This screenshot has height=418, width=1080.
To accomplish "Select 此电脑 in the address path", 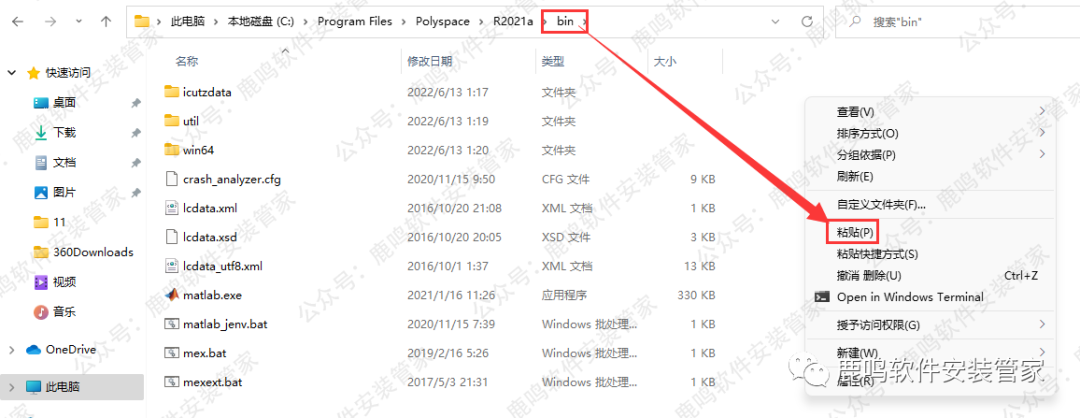I will (x=187, y=21).
